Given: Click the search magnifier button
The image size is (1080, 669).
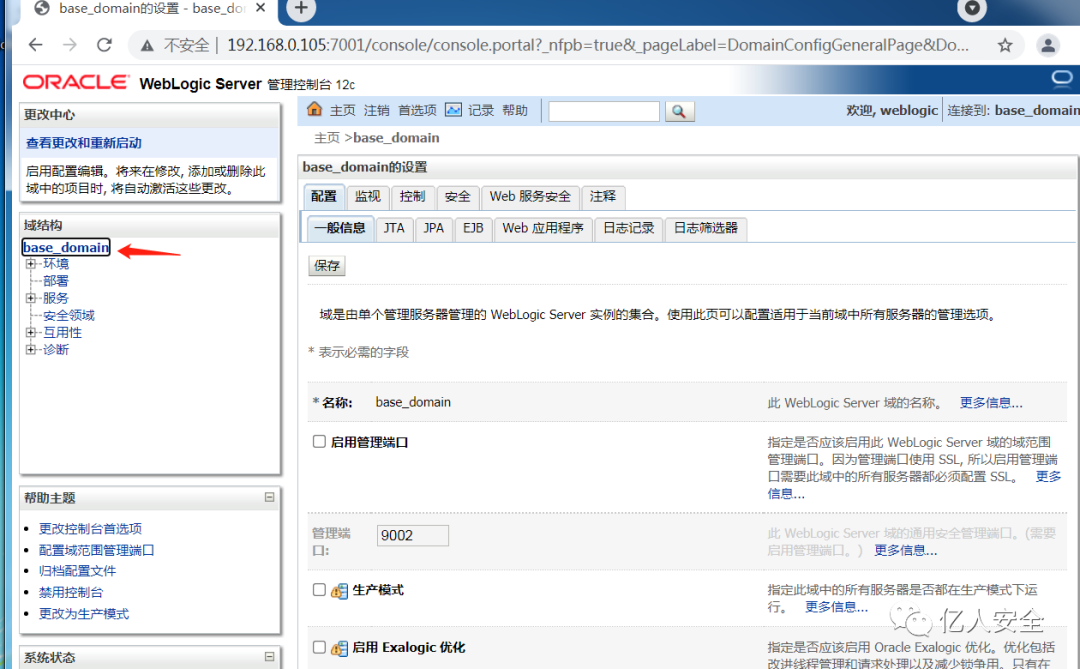Looking at the screenshot, I should [679, 111].
